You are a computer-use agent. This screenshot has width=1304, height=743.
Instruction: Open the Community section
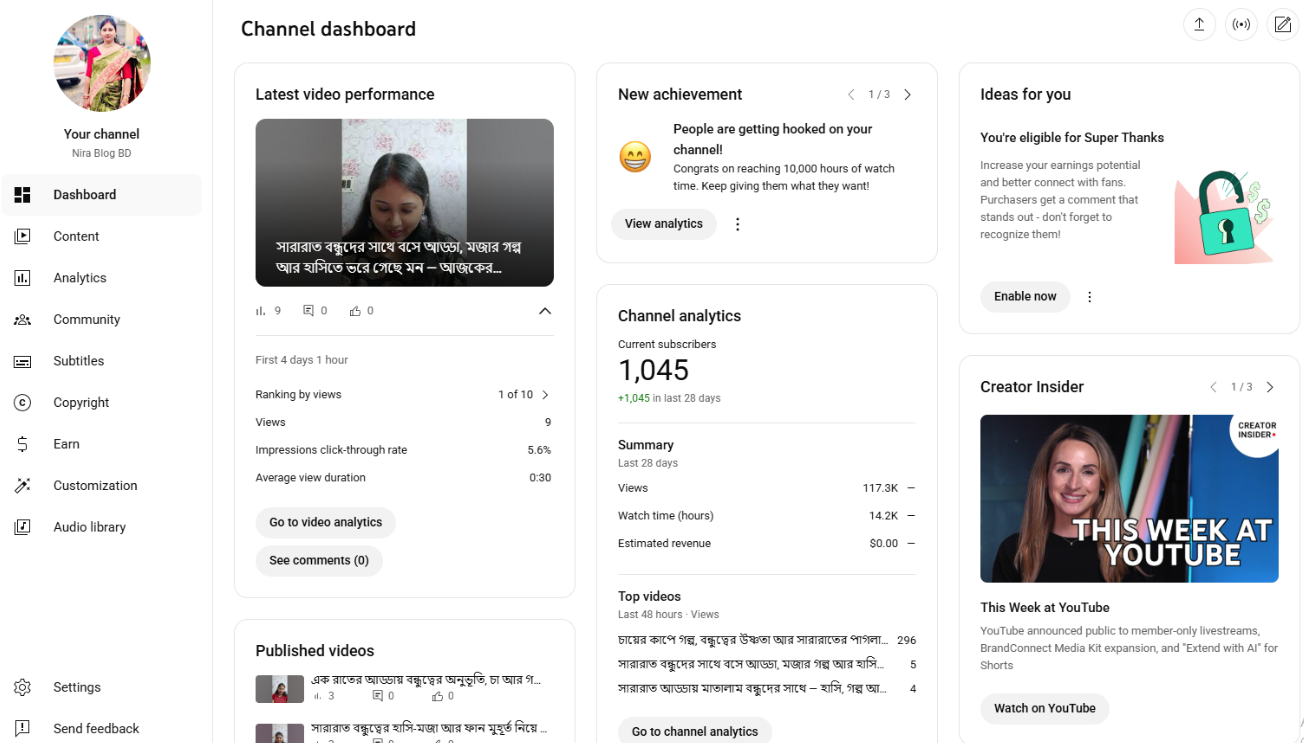tap(86, 319)
